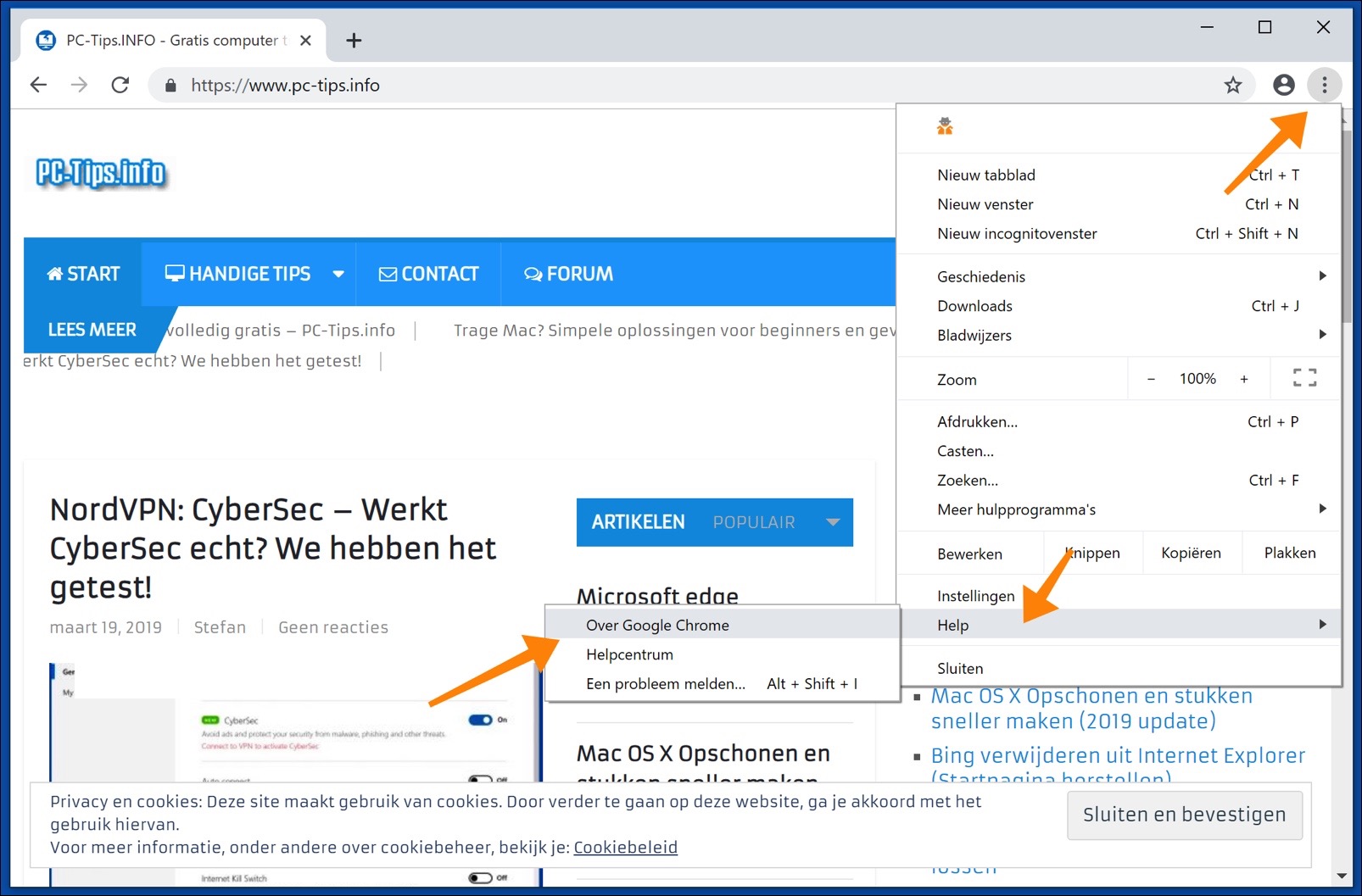Click the 100% zoom value

coord(1197,379)
